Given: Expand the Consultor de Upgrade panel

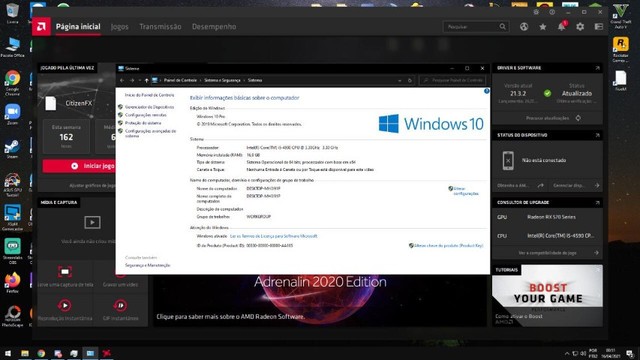Looking at the screenshot, I should (597, 202).
